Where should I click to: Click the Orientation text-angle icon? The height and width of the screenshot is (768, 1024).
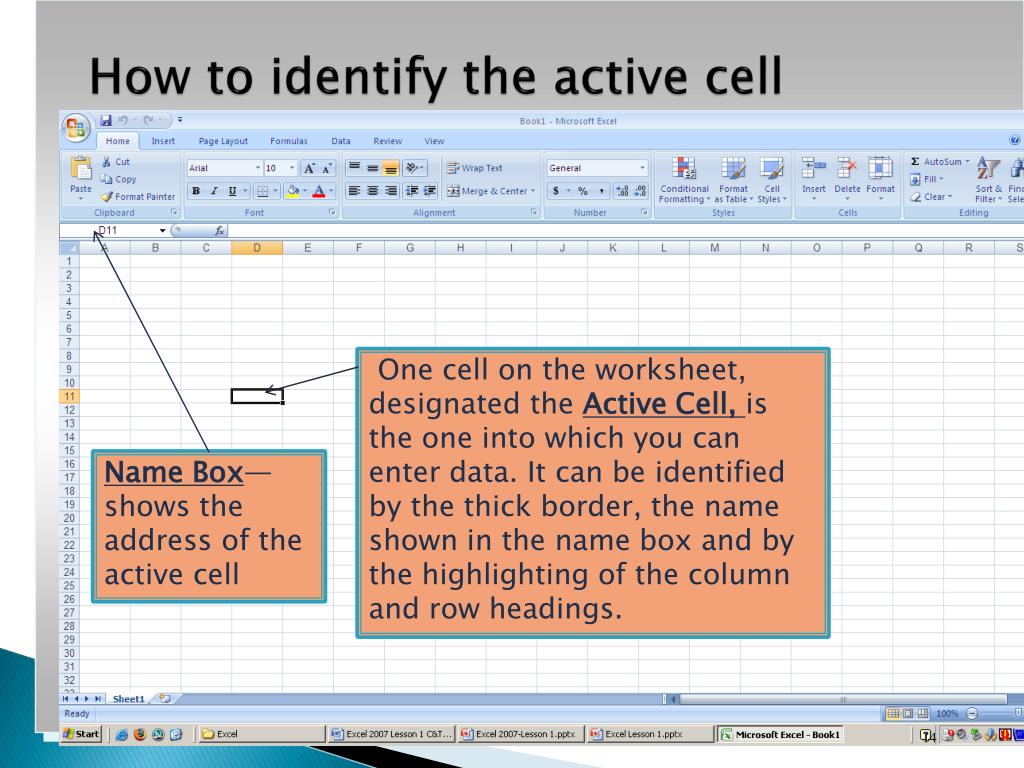412,168
